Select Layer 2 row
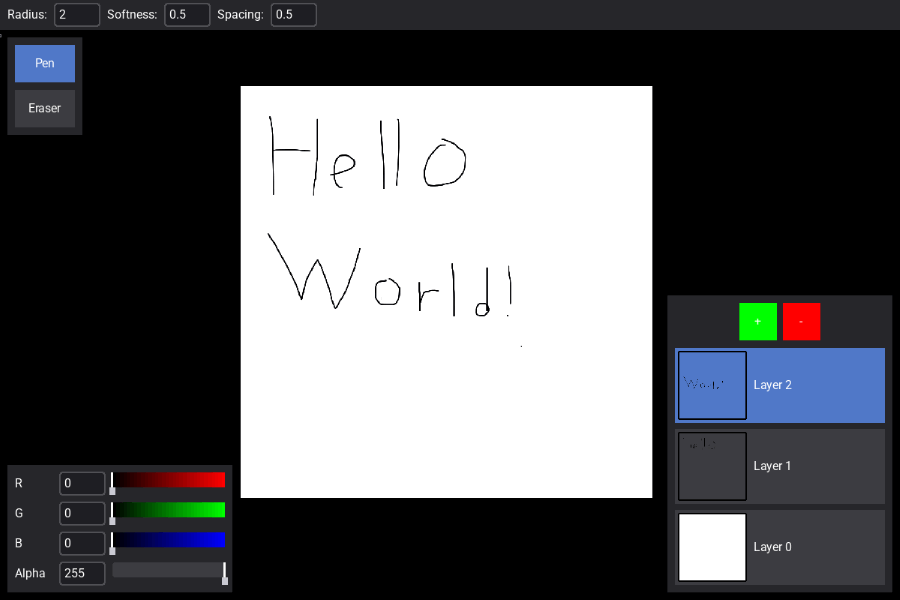900x600 pixels. point(780,385)
